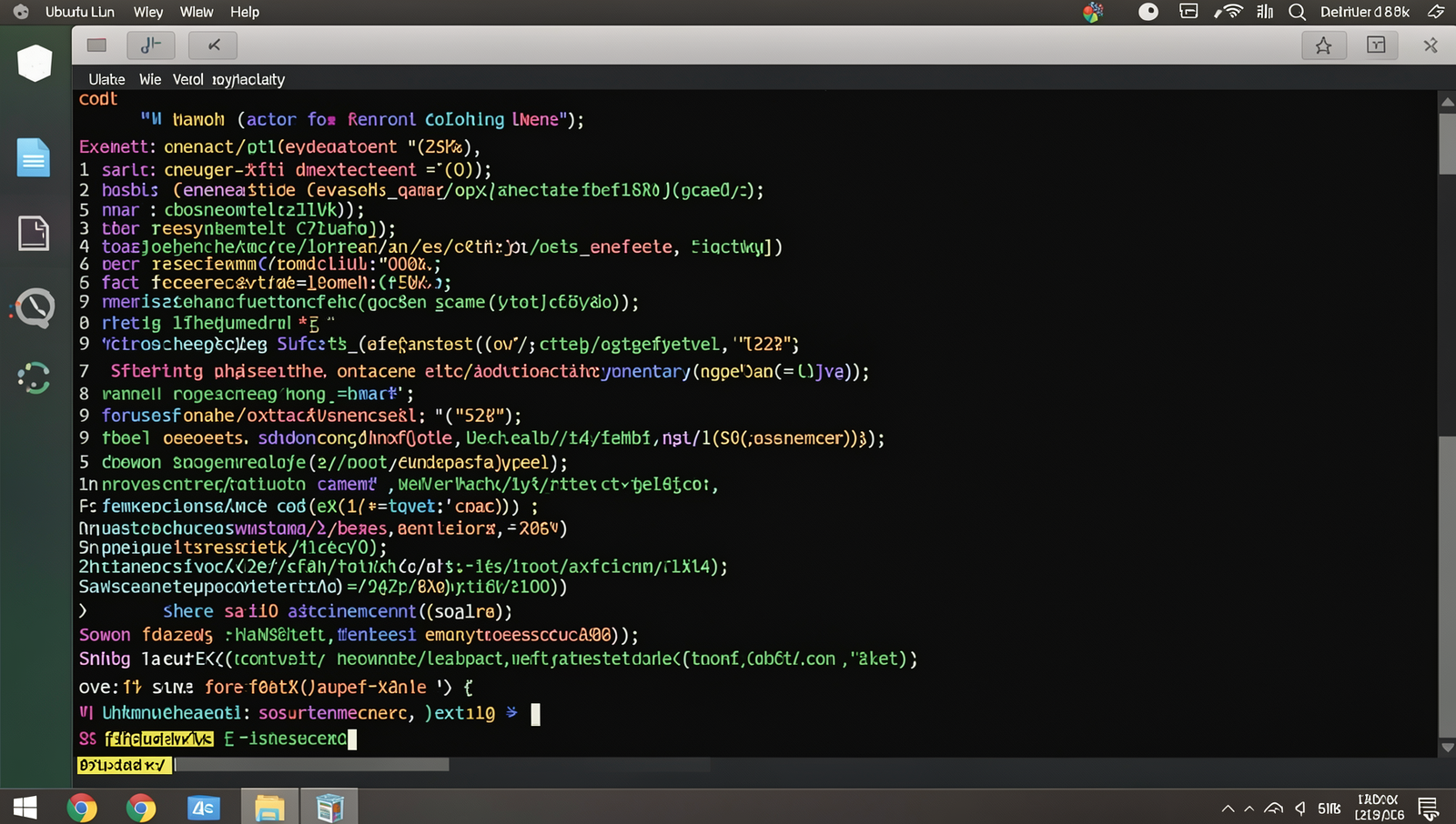Open the "Wlew" menu in the top bar
The height and width of the screenshot is (824, 1456).
click(x=197, y=12)
